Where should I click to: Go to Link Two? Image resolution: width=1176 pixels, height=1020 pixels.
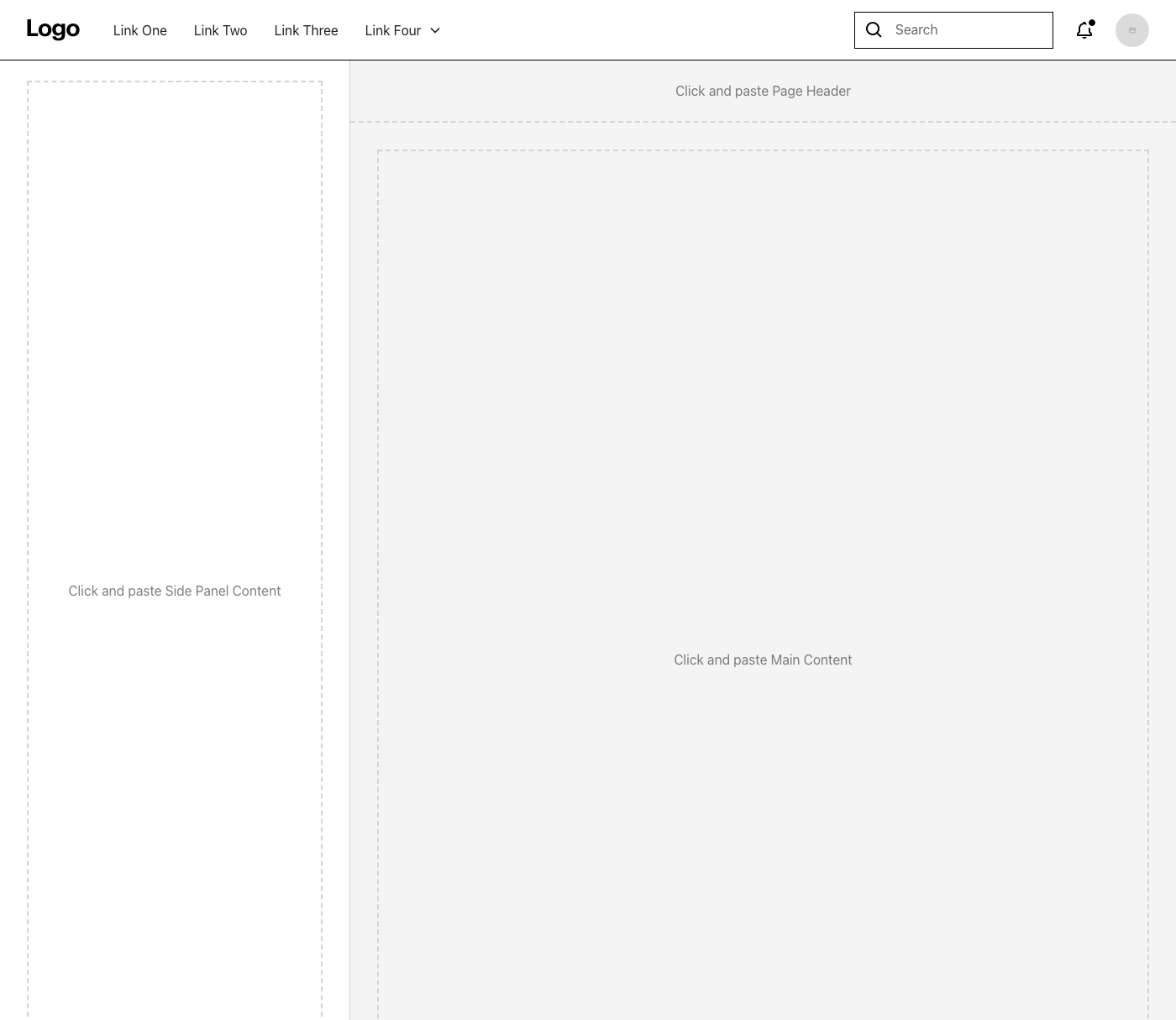tap(220, 30)
